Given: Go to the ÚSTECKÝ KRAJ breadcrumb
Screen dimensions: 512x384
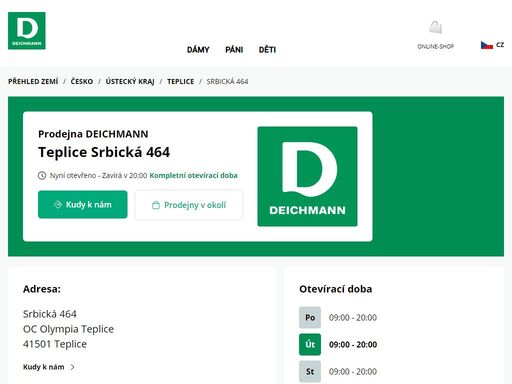Looking at the screenshot, I should [x=130, y=81].
